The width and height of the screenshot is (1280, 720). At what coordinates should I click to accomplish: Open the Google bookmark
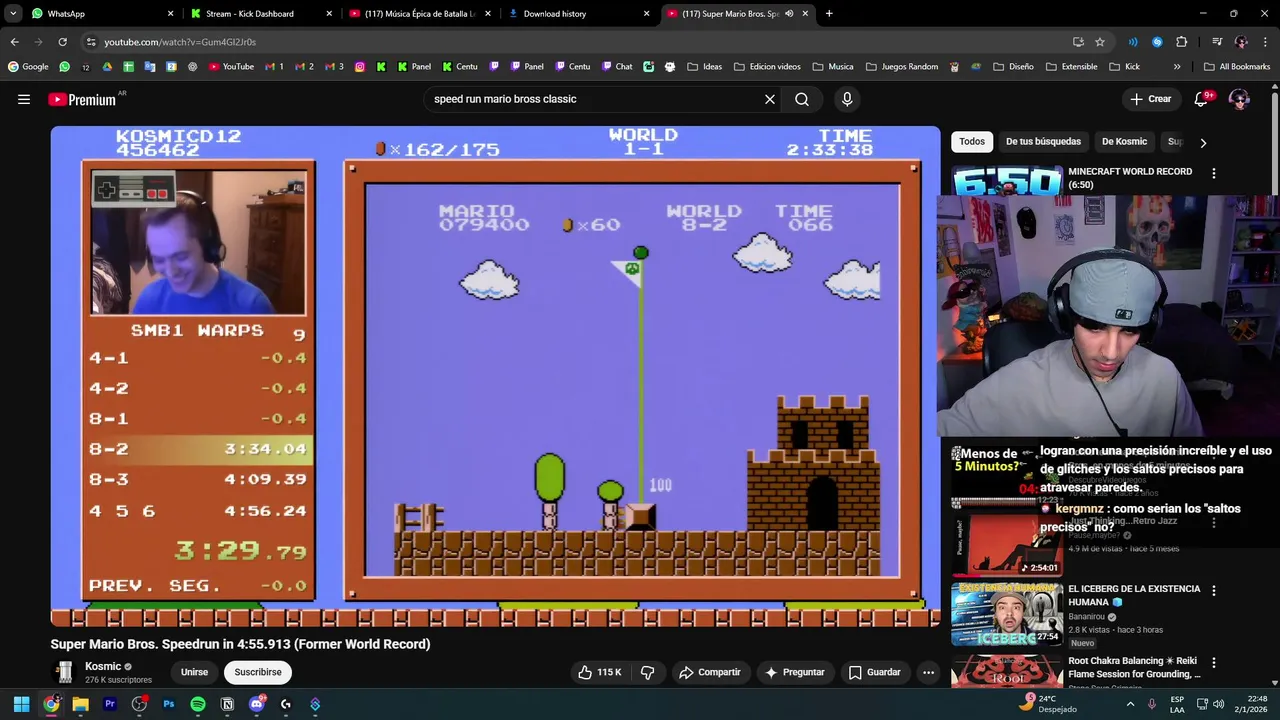point(28,67)
